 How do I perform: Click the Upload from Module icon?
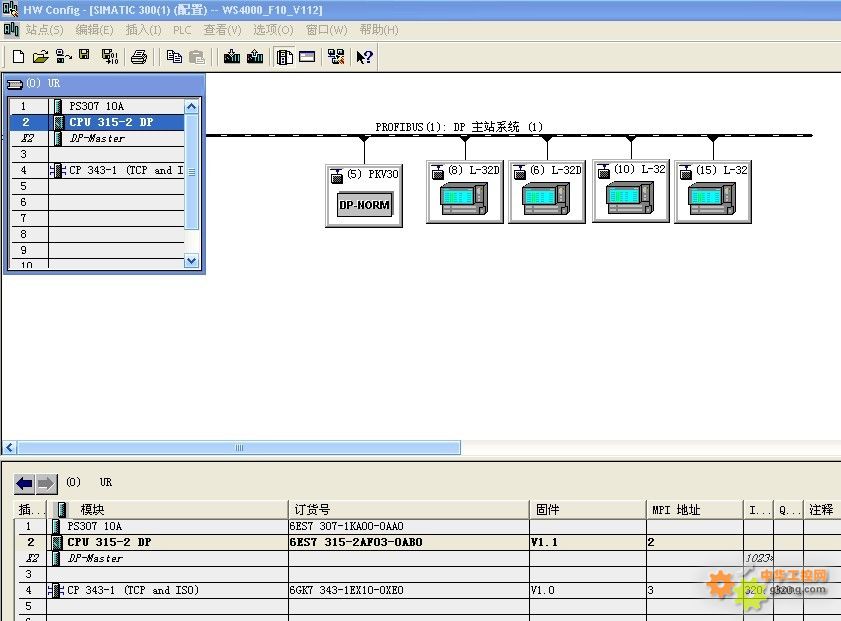tap(255, 57)
